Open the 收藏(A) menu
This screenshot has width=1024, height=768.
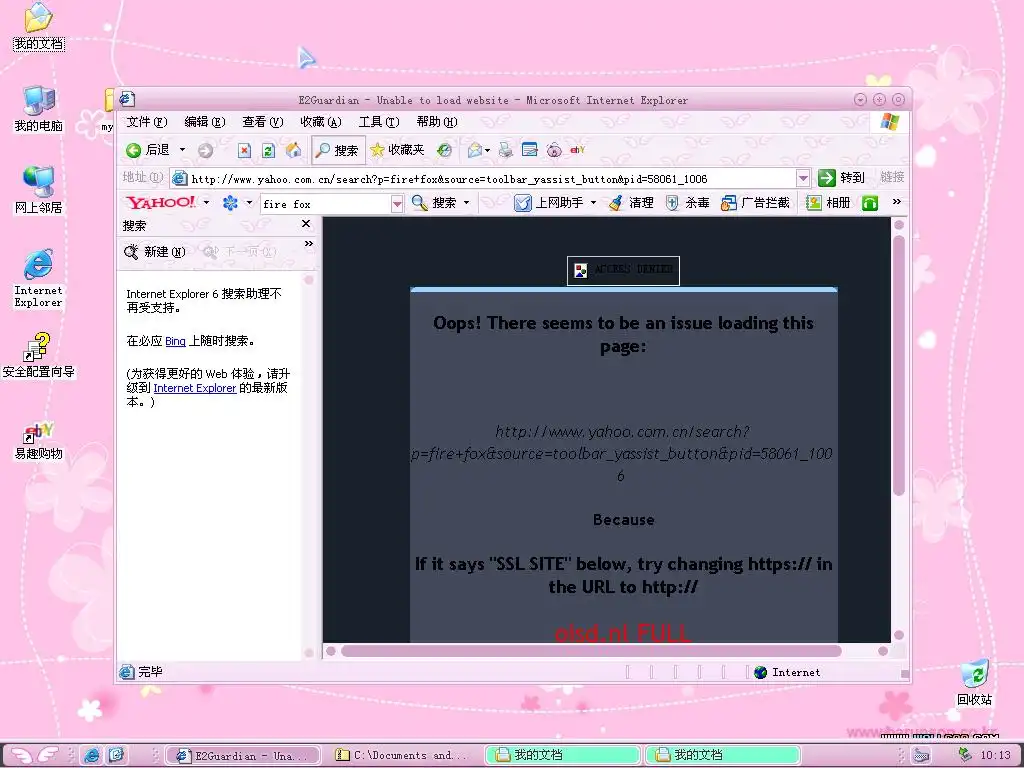pyautogui.click(x=321, y=122)
